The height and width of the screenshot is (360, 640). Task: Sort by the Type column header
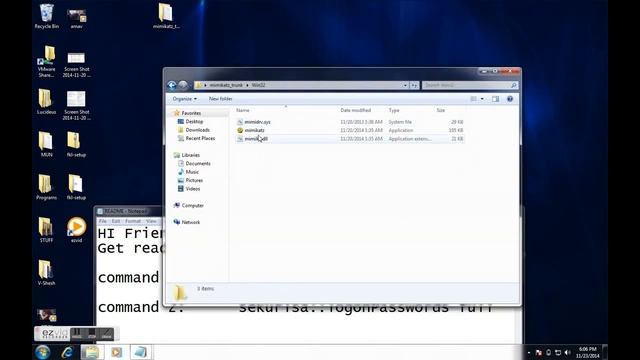tap(394, 110)
